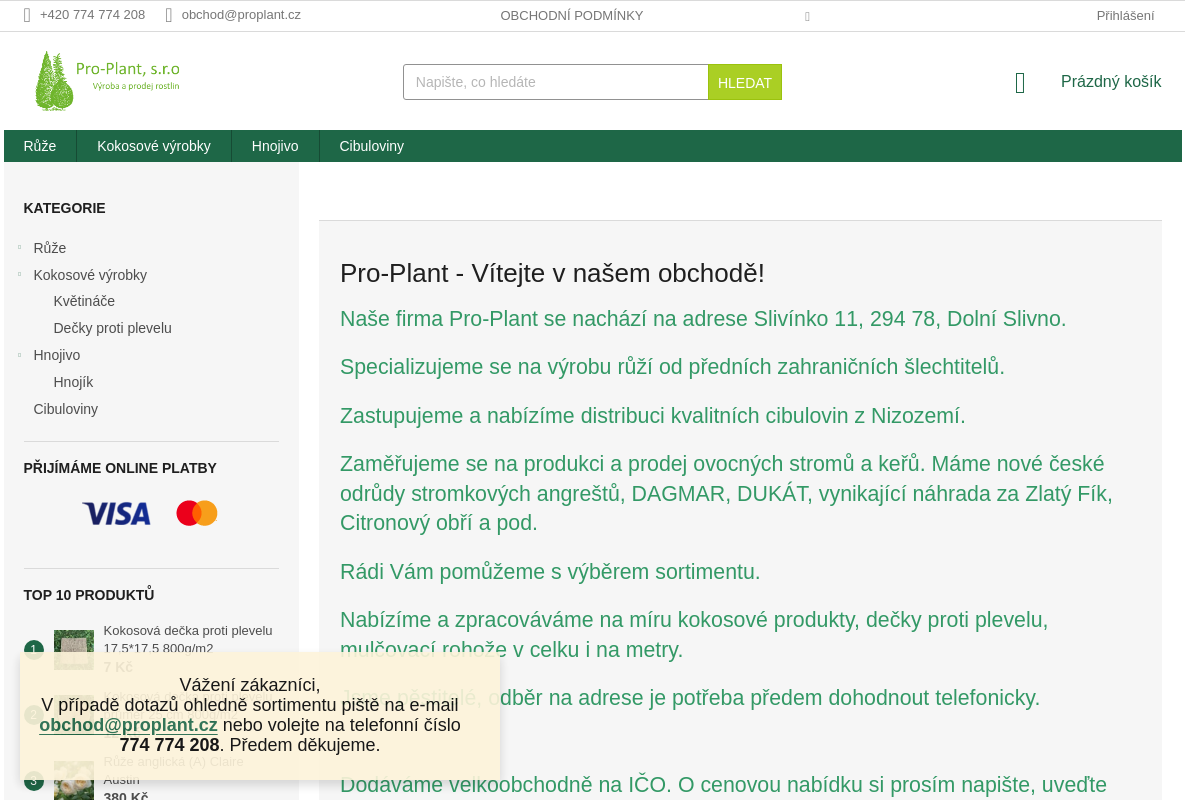Click the Kokosová dečka product thumbnail
This screenshot has width=1200, height=800.
coord(73,649)
